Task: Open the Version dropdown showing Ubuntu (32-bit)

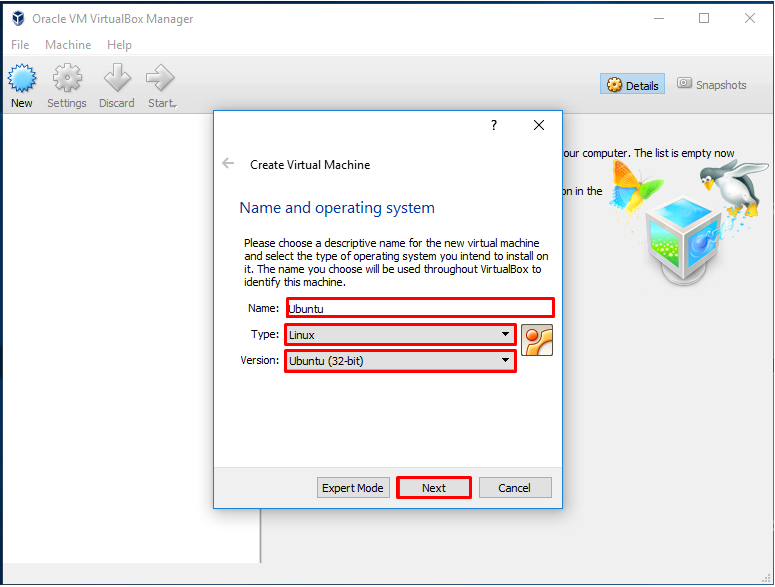Action: [x=400, y=361]
